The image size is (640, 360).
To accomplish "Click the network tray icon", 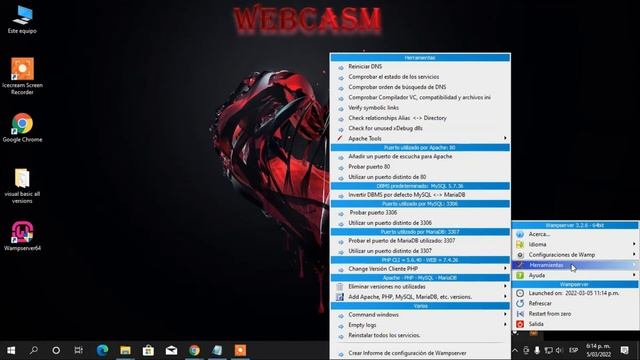I will pos(549,350).
